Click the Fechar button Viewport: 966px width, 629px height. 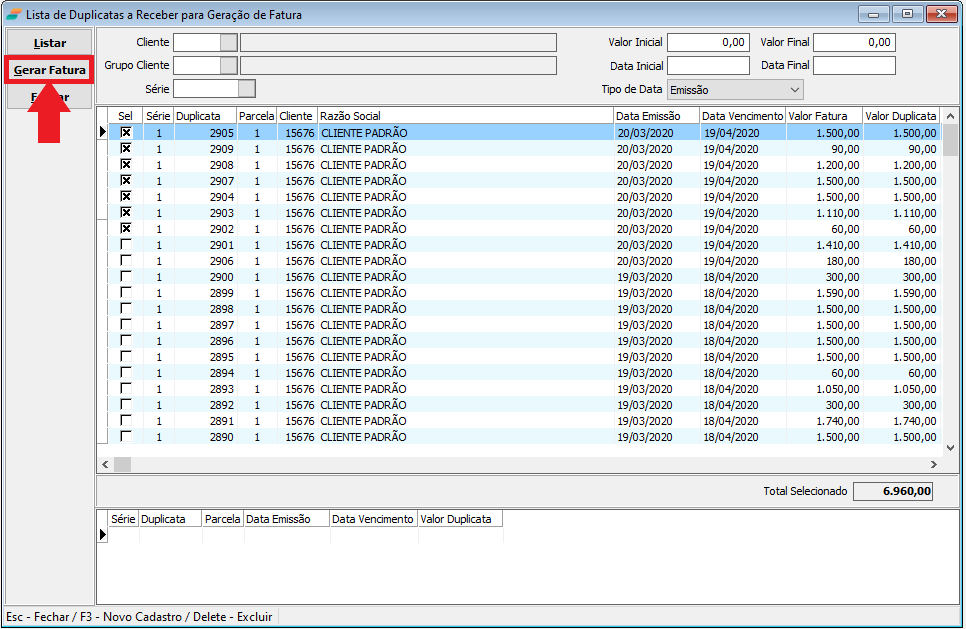(x=48, y=97)
